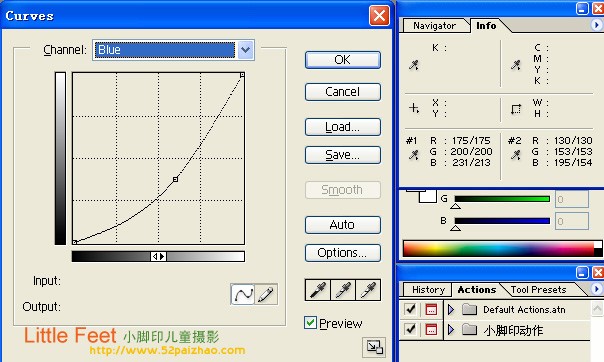The height and width of the screenshot is (362, 604).
Task: Pick the white point eyedropper
Action: tap(368, 290)
